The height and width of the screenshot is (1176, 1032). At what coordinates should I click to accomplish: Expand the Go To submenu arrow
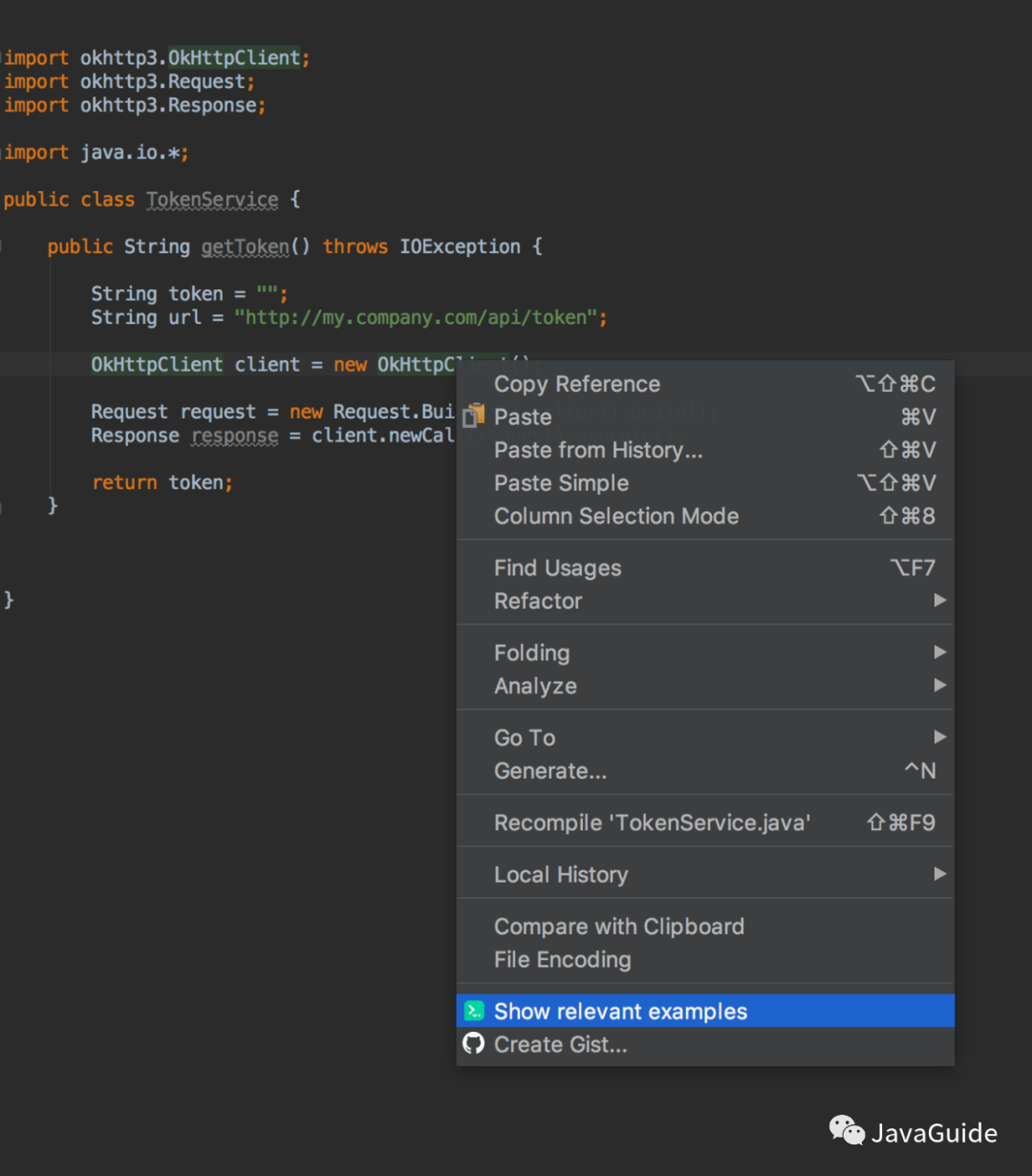(940, 738)
